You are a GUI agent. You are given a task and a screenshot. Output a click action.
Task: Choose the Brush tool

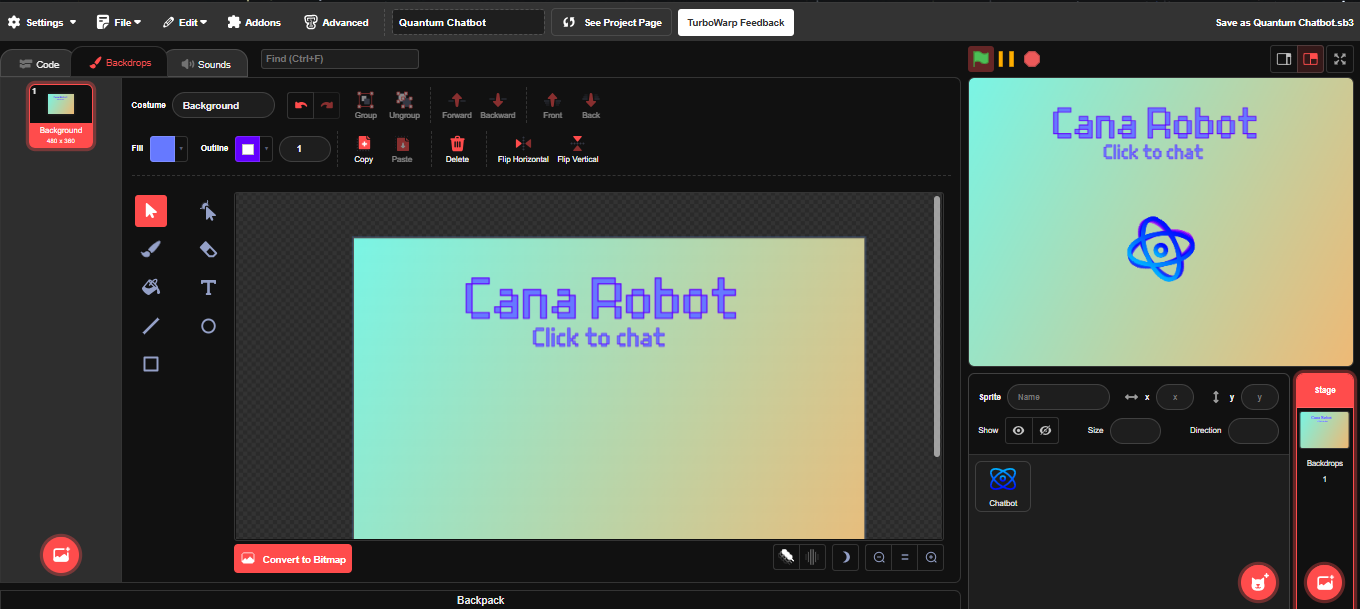[151, 249]
